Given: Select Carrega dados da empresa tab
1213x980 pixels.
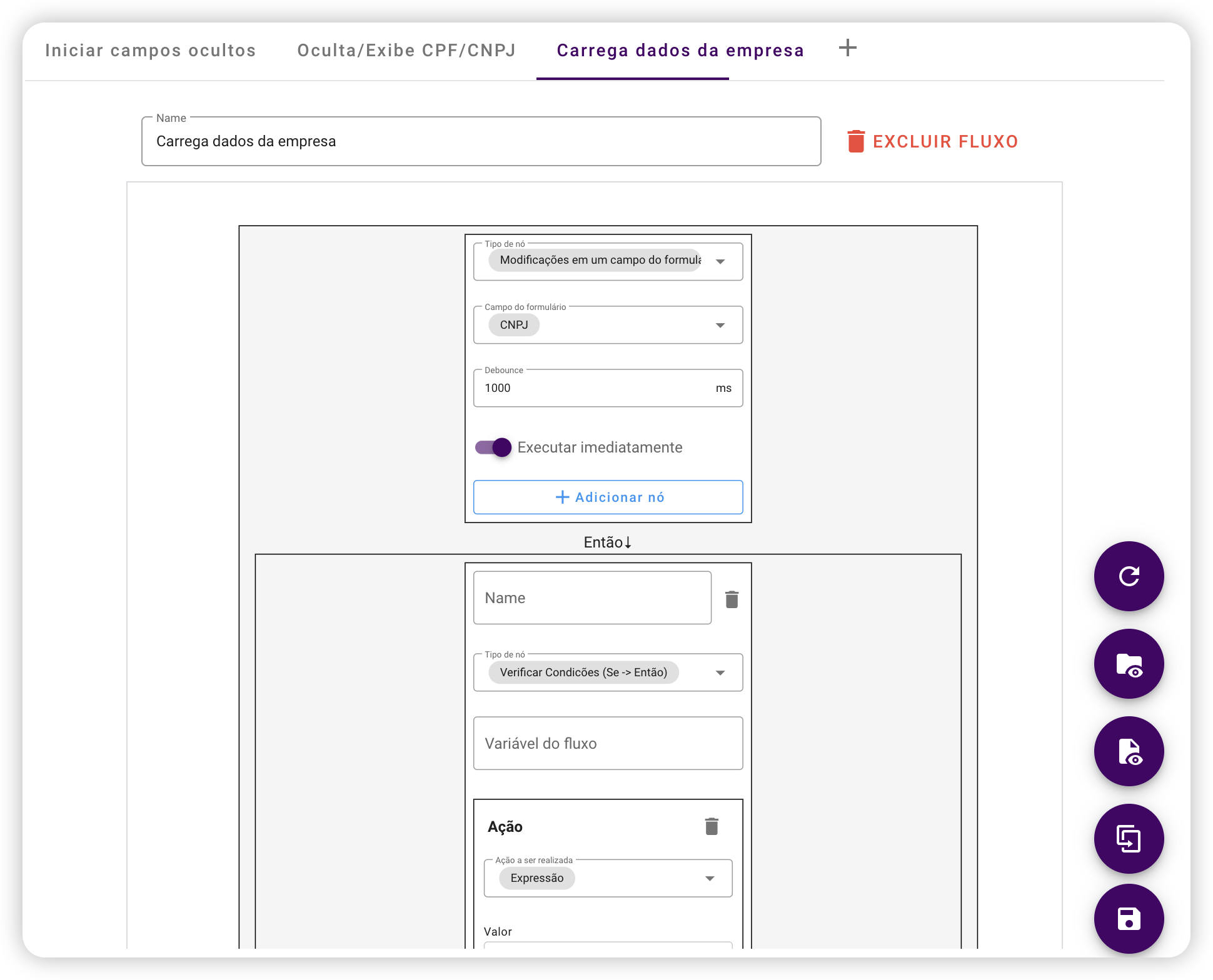Looking at the screenshot, I should point(680,51).
